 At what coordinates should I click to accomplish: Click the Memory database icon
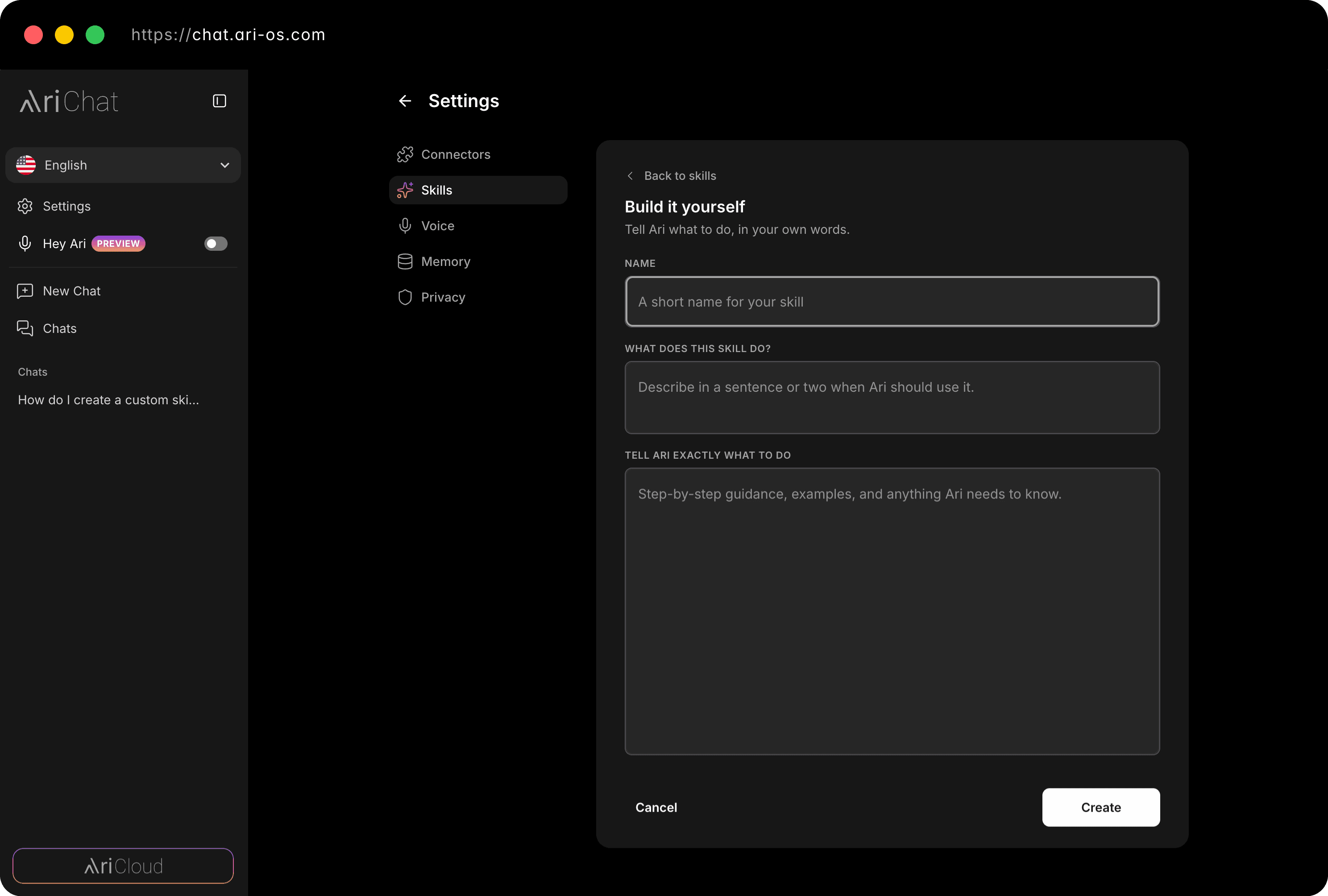pyautogui.click(x=405, y=262)
